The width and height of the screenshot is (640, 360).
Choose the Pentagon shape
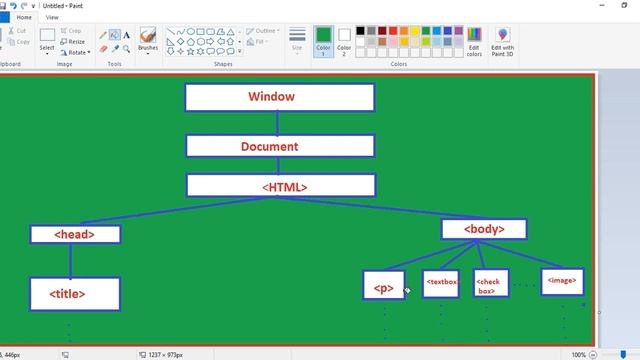point(191,42)
